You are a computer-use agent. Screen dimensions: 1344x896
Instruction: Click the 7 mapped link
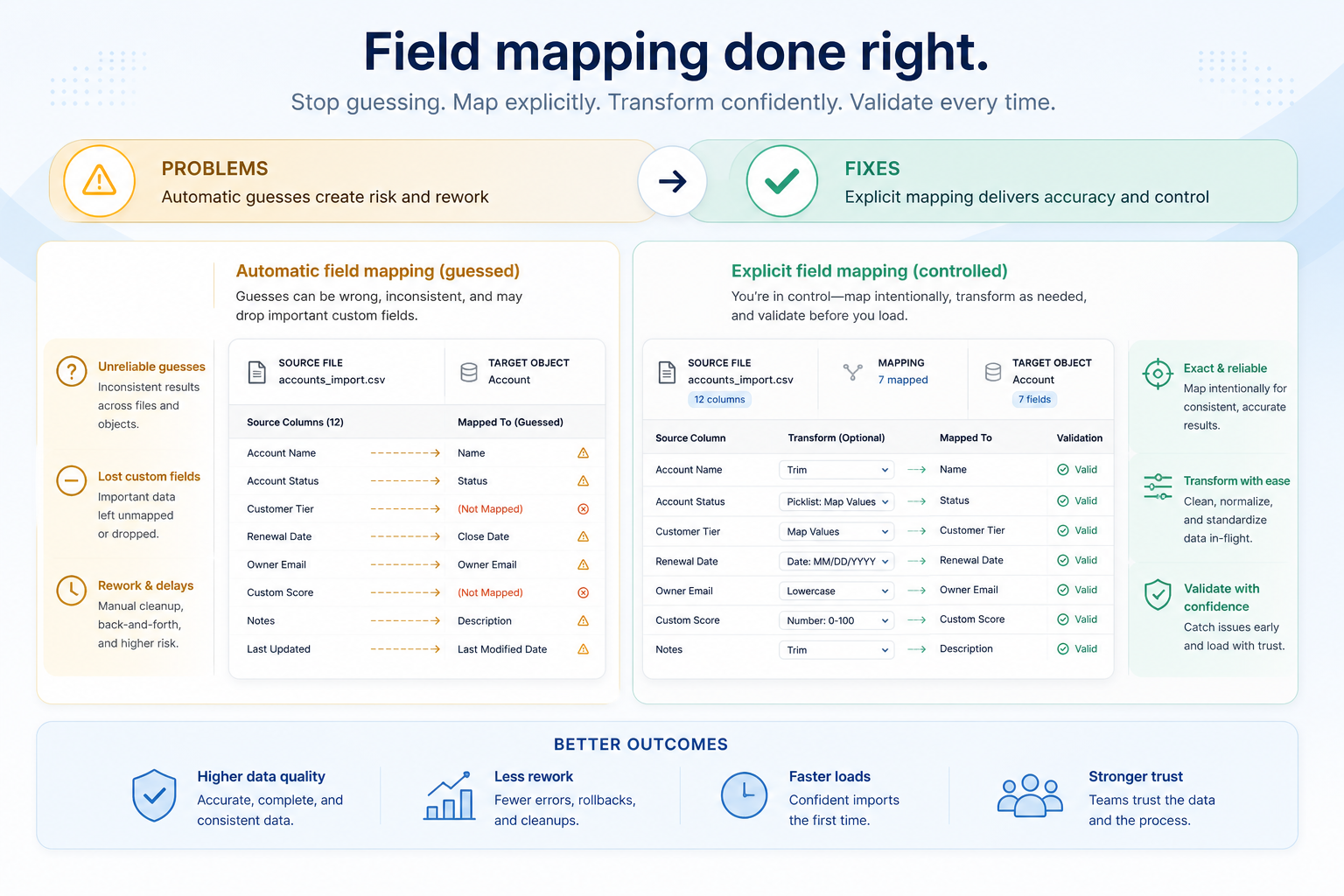(903, 380)
